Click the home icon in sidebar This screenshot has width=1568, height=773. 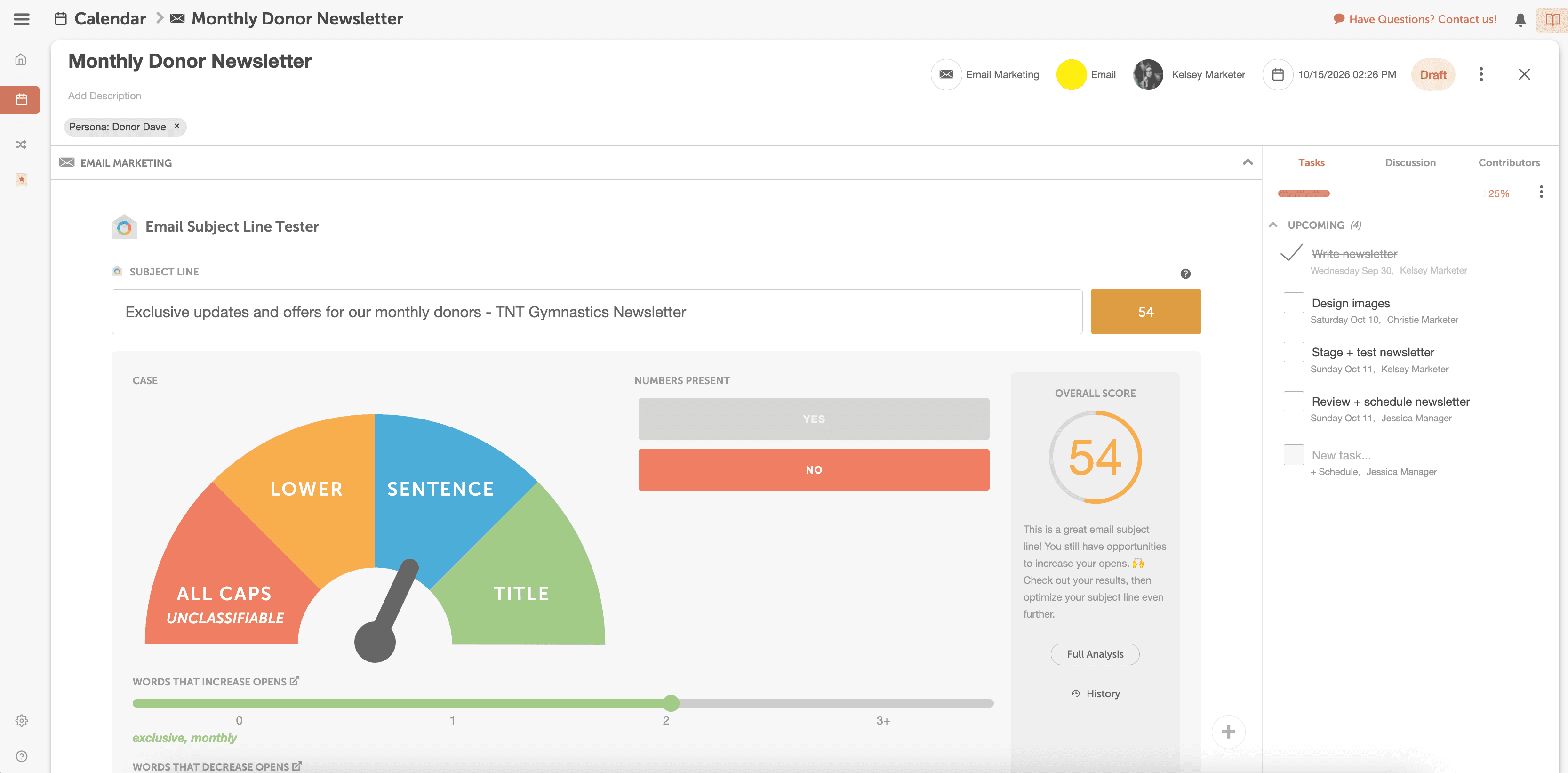[21, 60]
